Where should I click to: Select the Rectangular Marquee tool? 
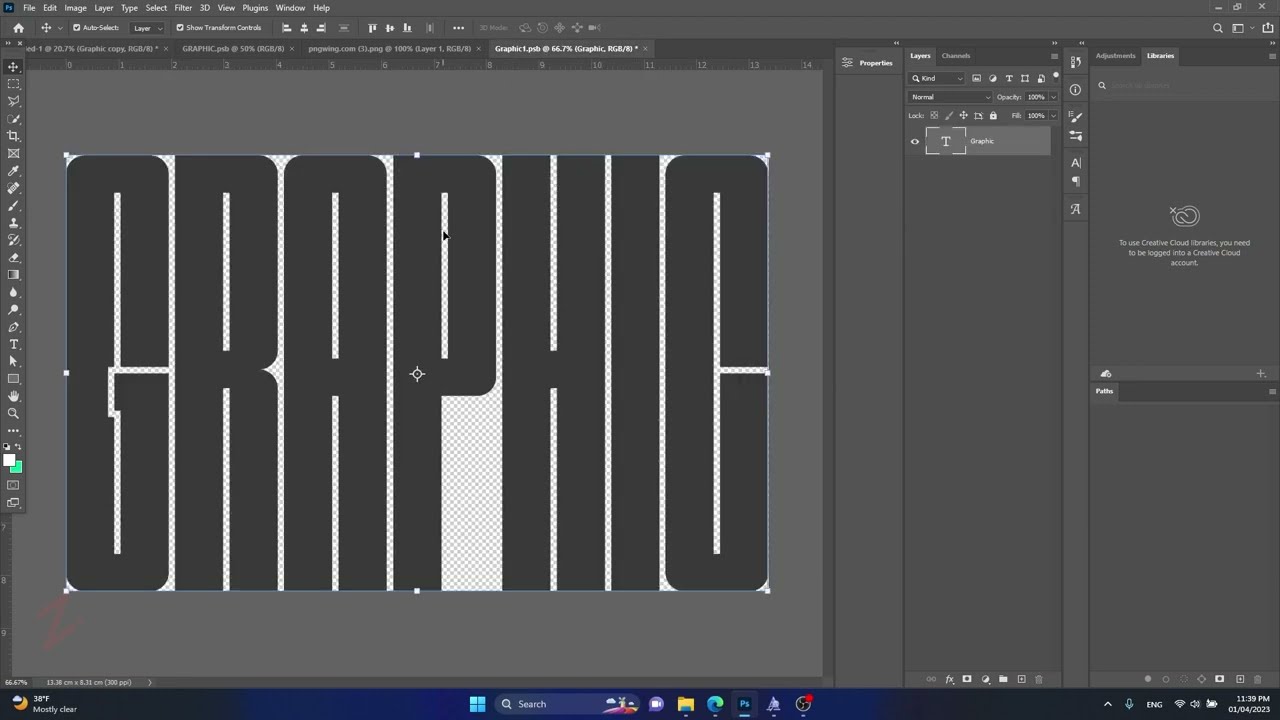[14, 84]
